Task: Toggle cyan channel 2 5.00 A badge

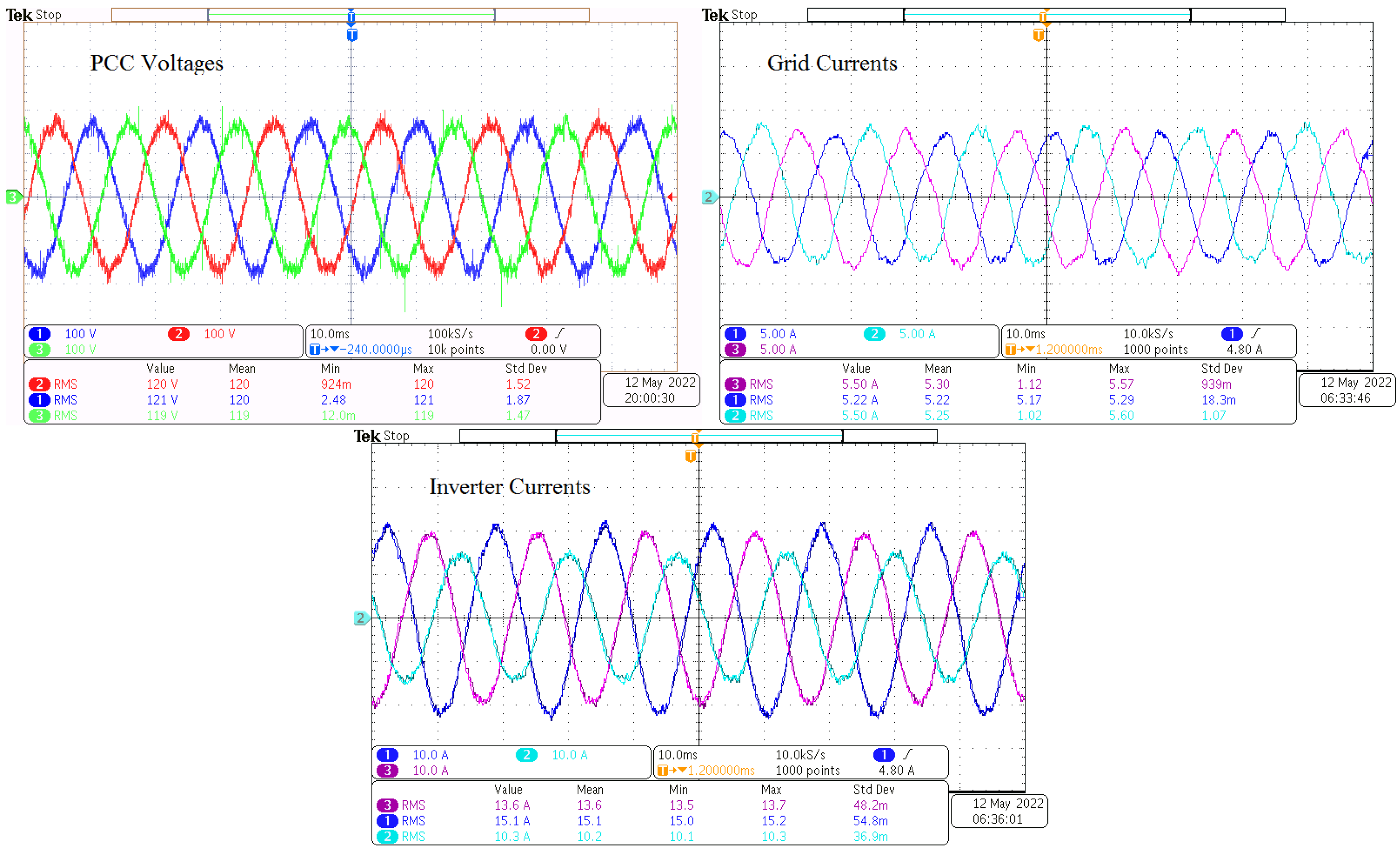Action: point(874,334)
